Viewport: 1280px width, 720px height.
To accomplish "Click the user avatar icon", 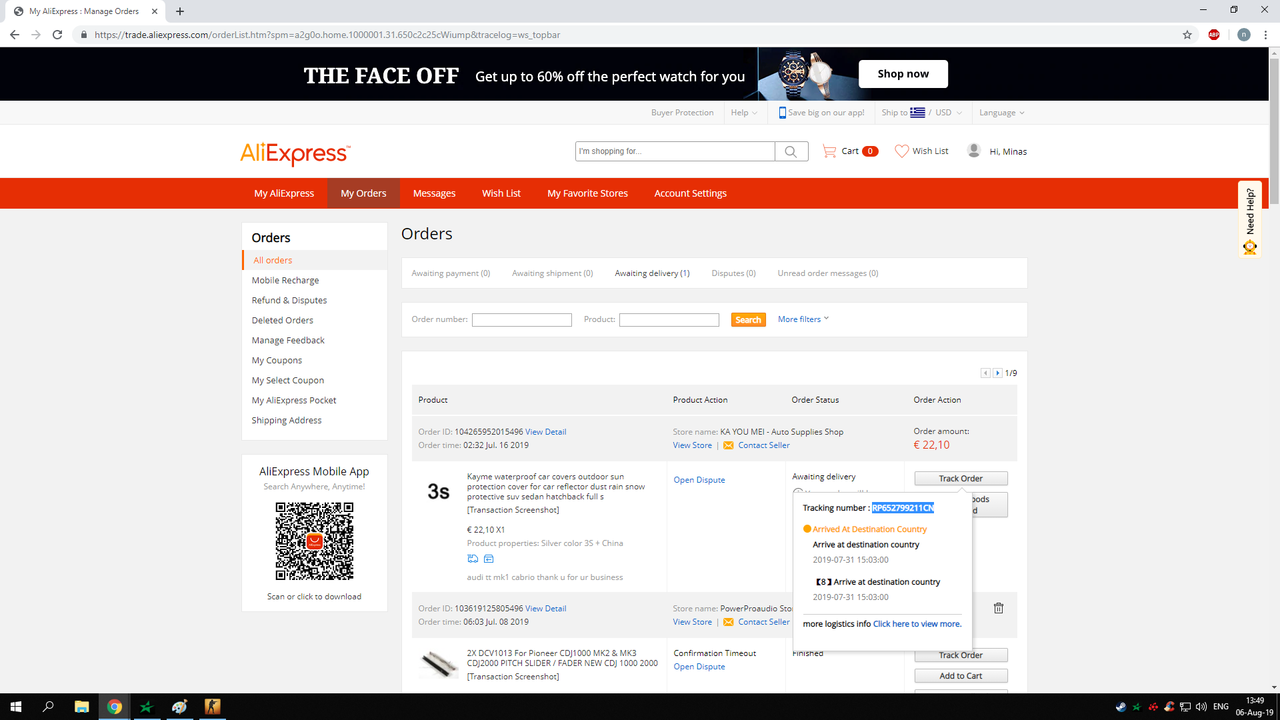I will point(974,151).
